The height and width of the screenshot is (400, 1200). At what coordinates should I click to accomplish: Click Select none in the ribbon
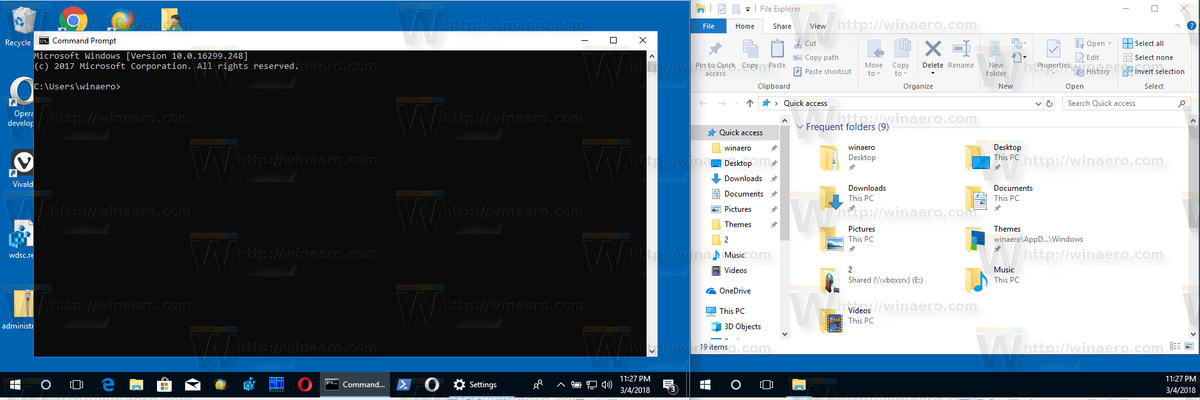point(1146,57)
